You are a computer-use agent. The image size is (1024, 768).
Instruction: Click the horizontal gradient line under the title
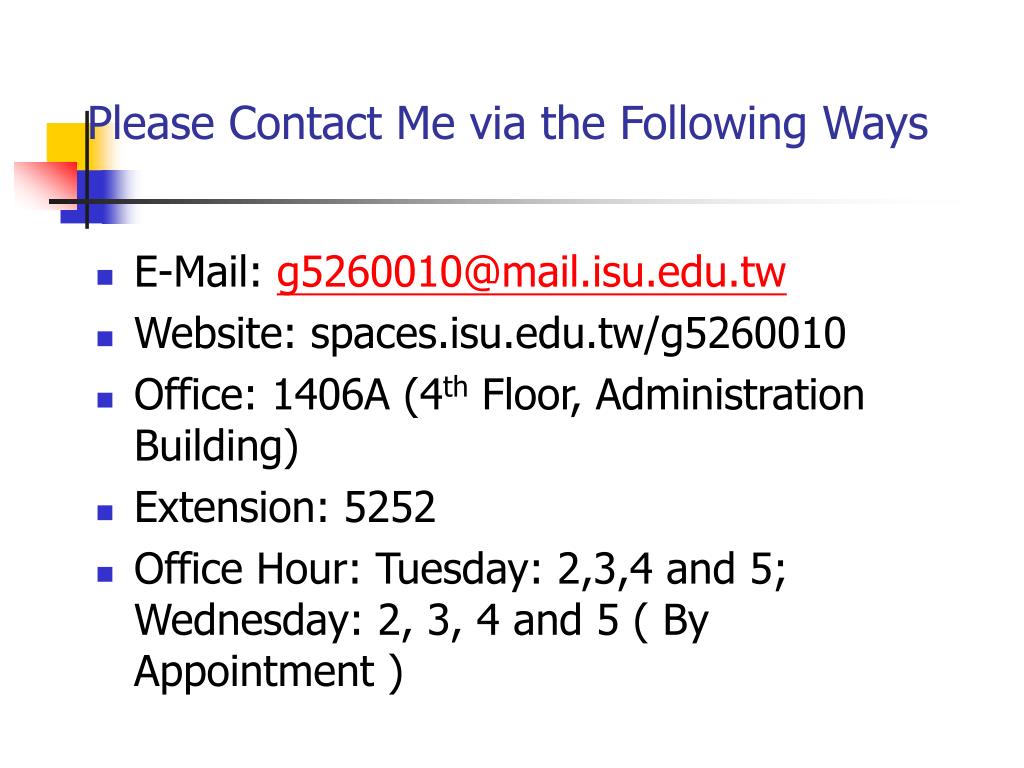click(x=503, y=201)
